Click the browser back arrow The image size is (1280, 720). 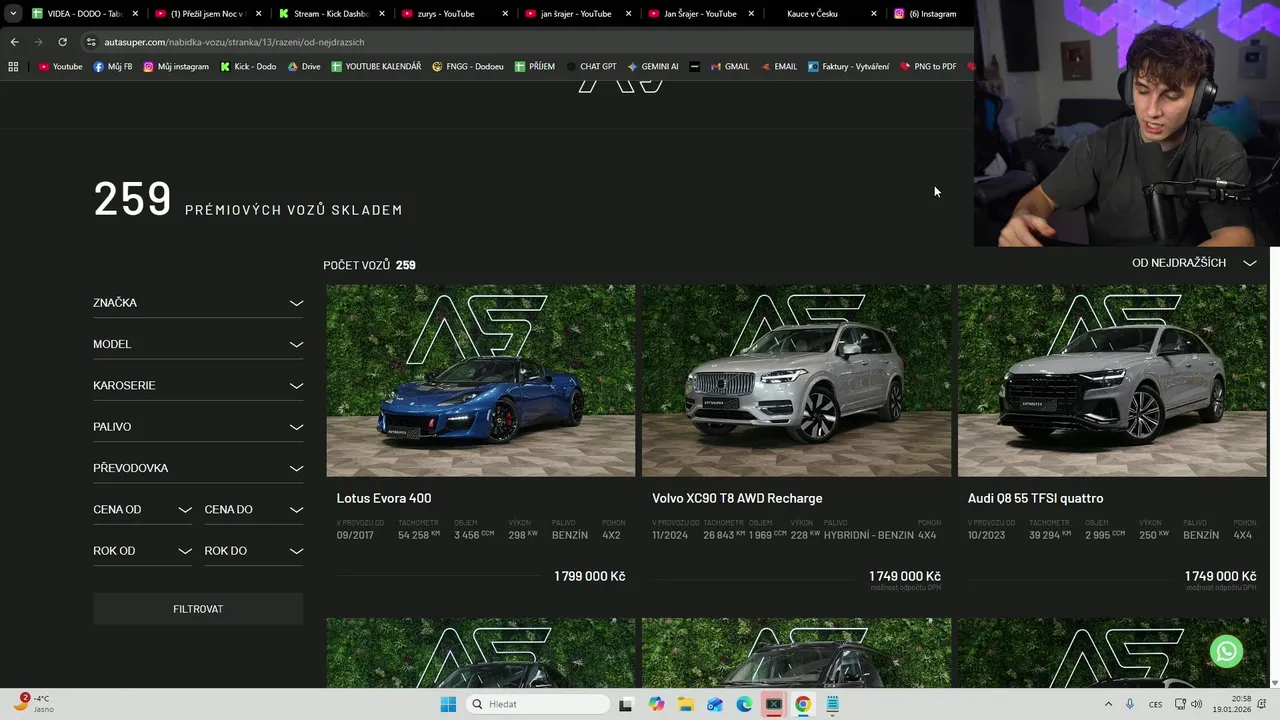click(x=14, y=42)
